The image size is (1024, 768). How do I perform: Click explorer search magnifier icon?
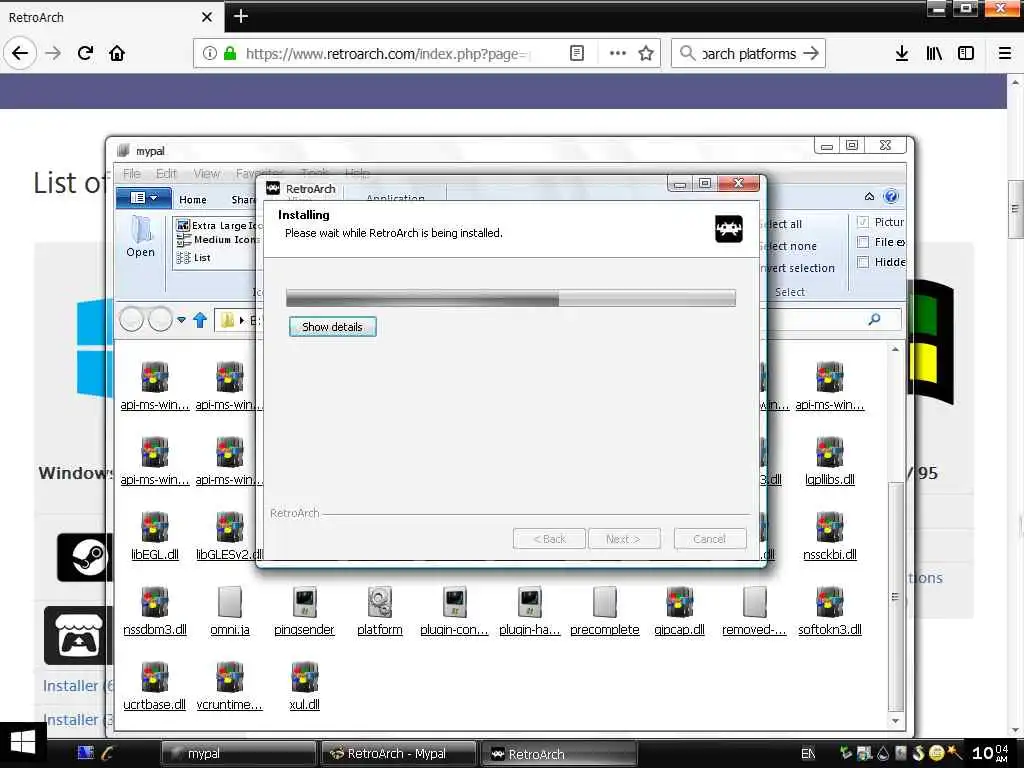(874, 319)
